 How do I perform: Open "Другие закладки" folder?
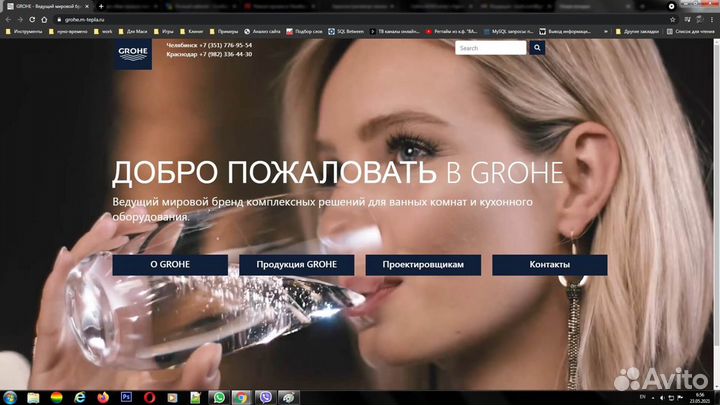point(637,32)
